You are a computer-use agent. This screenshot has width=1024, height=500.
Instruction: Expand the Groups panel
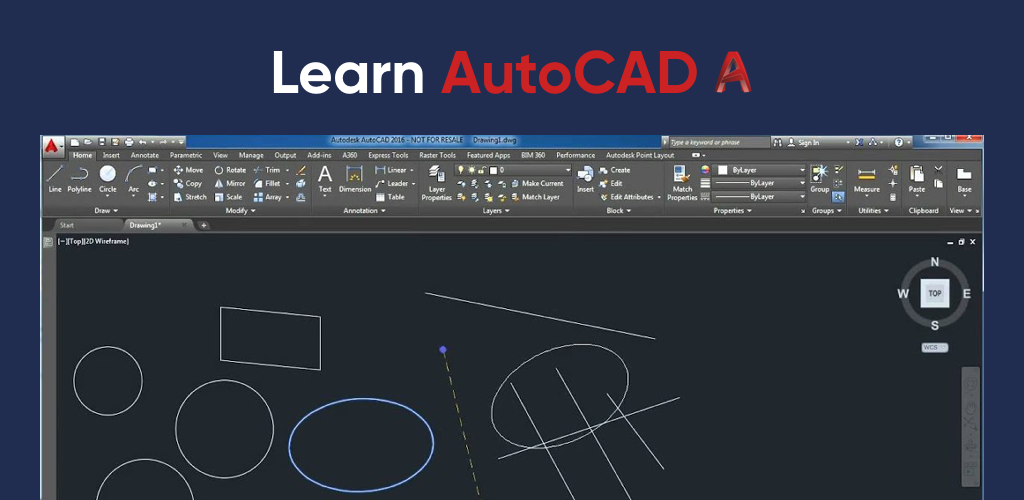[827, 211]
